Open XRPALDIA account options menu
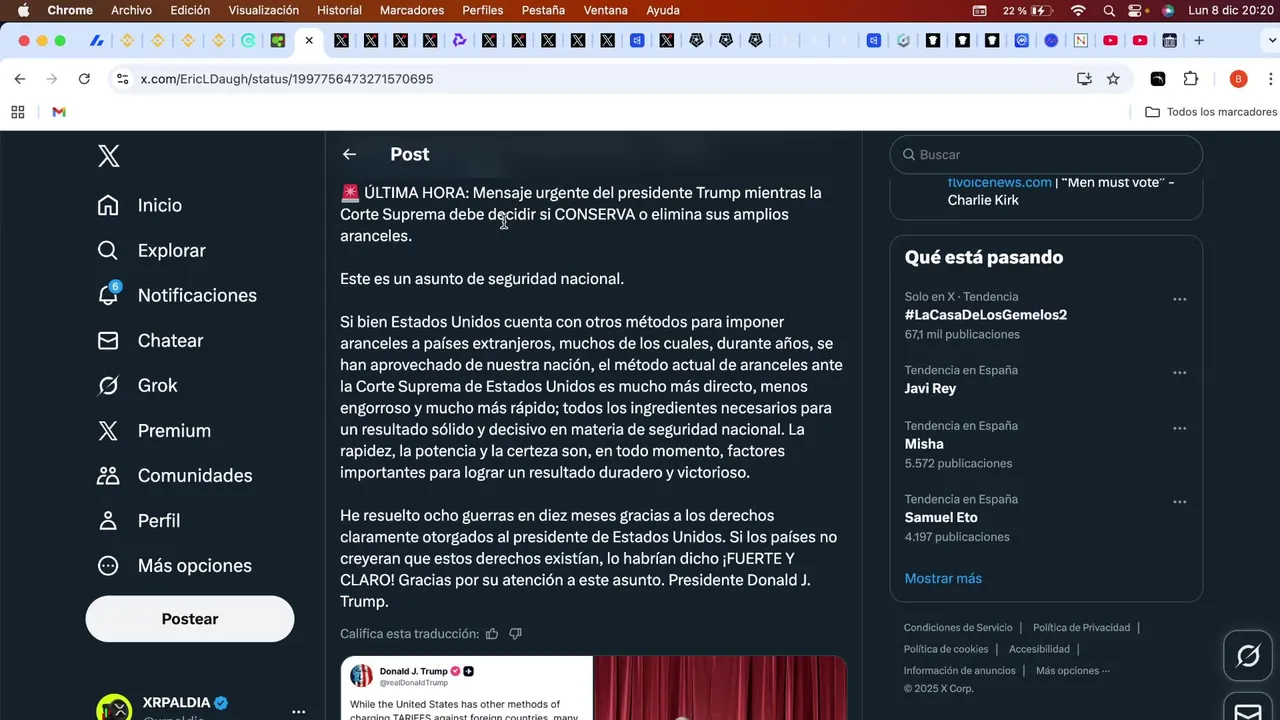The height and width of the screenshot is (720, 1280). point(298,712)
